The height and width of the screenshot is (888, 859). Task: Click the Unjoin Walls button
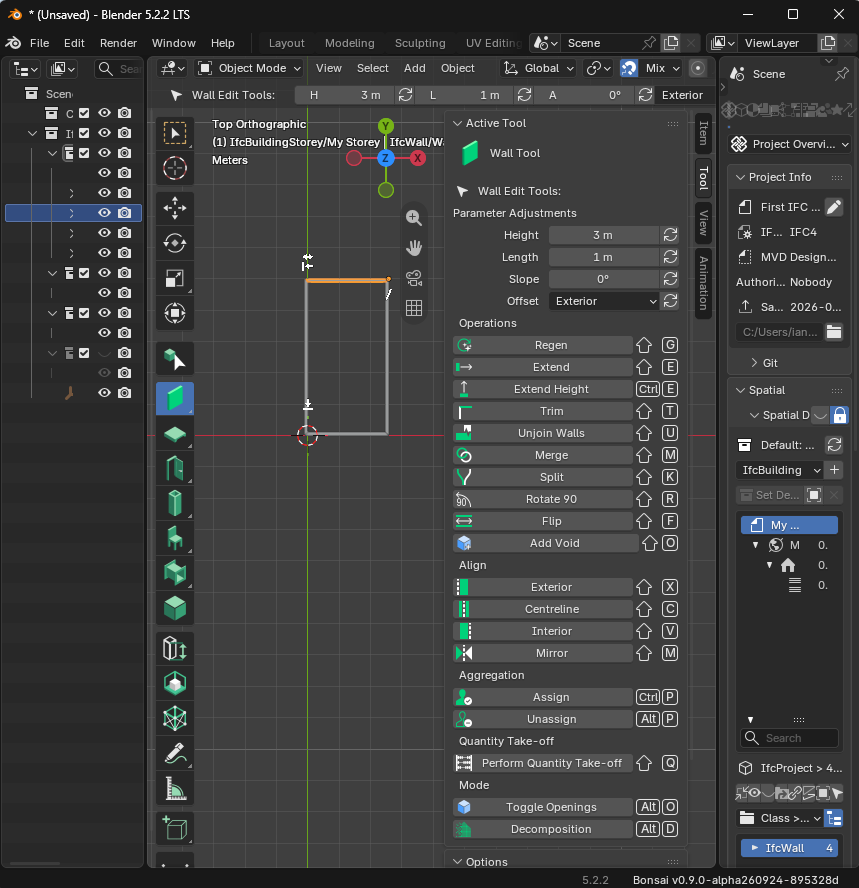[543, 433]
